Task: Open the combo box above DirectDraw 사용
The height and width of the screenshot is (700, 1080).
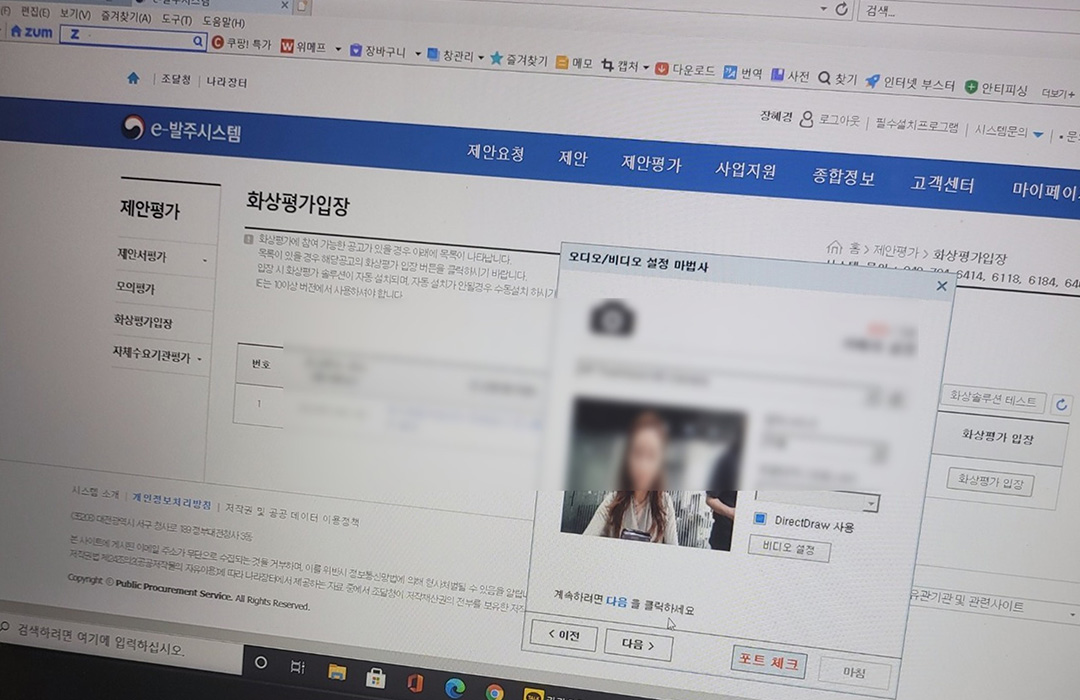Action: pyautogui.click(x=817, y=501)
